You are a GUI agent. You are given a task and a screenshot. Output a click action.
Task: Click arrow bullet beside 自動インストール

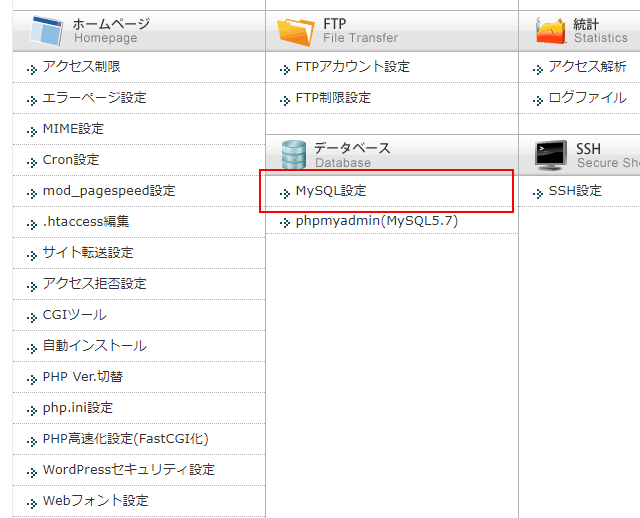tap(31, 349)
